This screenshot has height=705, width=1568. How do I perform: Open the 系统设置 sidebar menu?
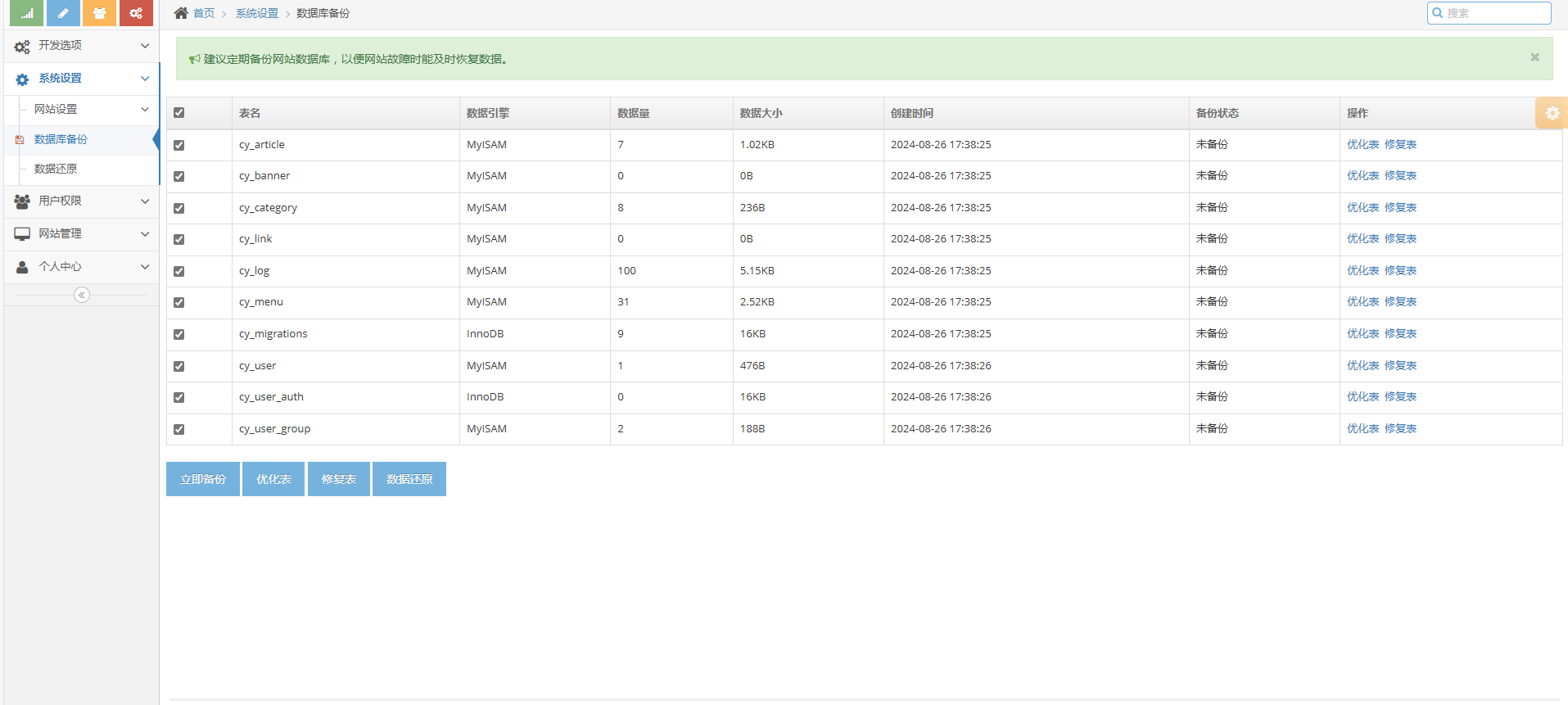coord(81,79)
